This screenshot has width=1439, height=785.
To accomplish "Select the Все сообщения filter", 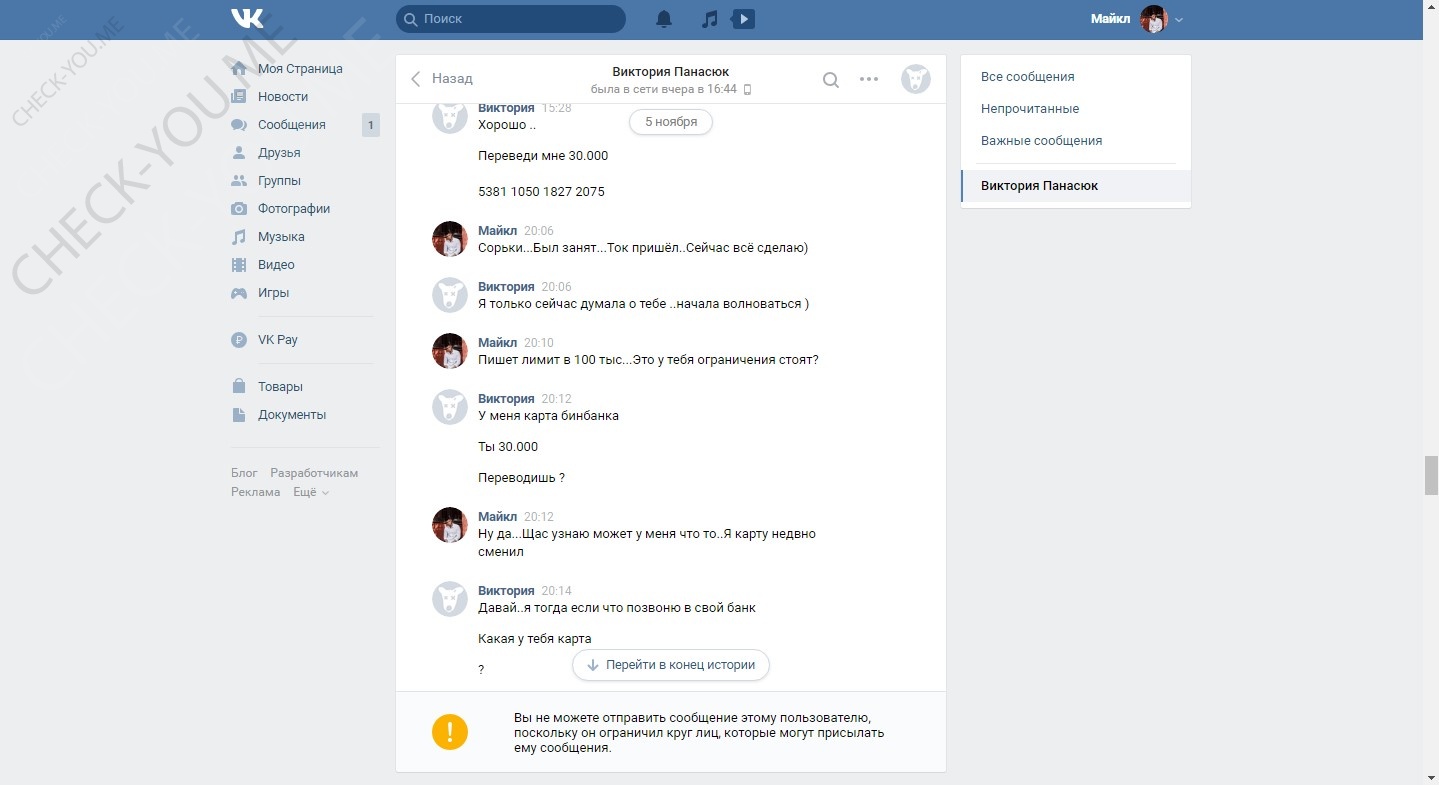I will (1076, 77).
